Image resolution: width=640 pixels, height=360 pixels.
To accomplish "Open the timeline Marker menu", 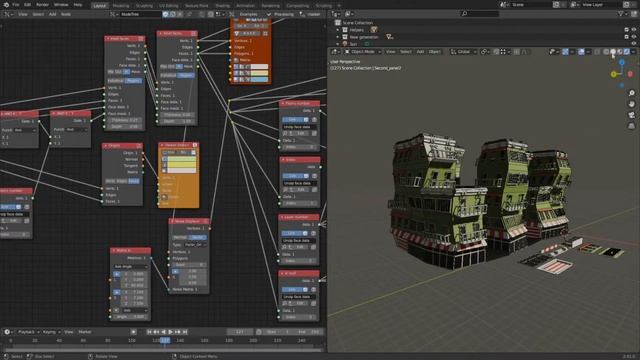I will click(x=84, y=332).
